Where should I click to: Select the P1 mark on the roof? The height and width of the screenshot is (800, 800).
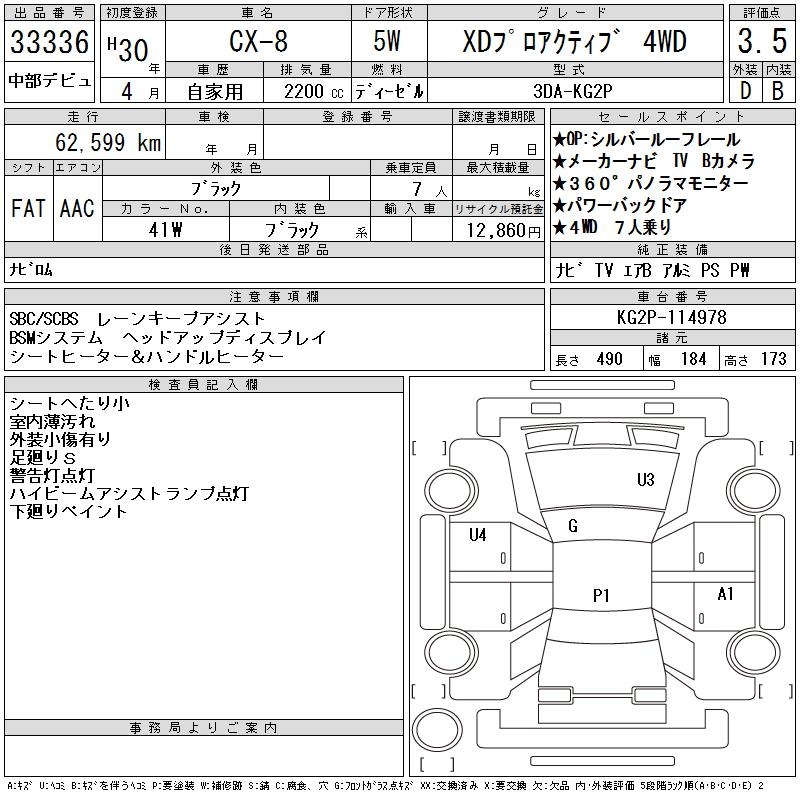tap(601, 595)
